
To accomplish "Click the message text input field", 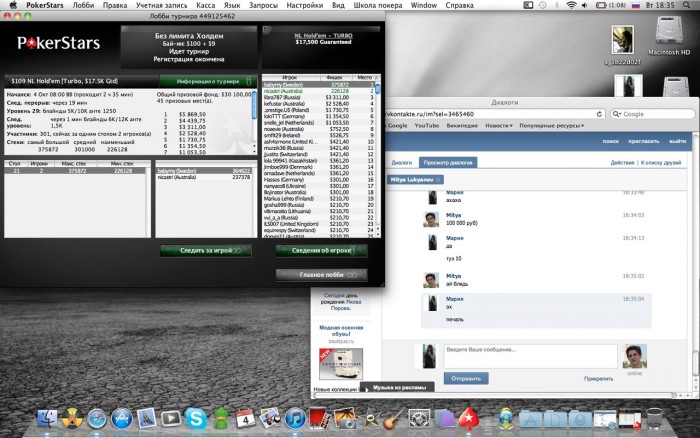I will (530, 356).
